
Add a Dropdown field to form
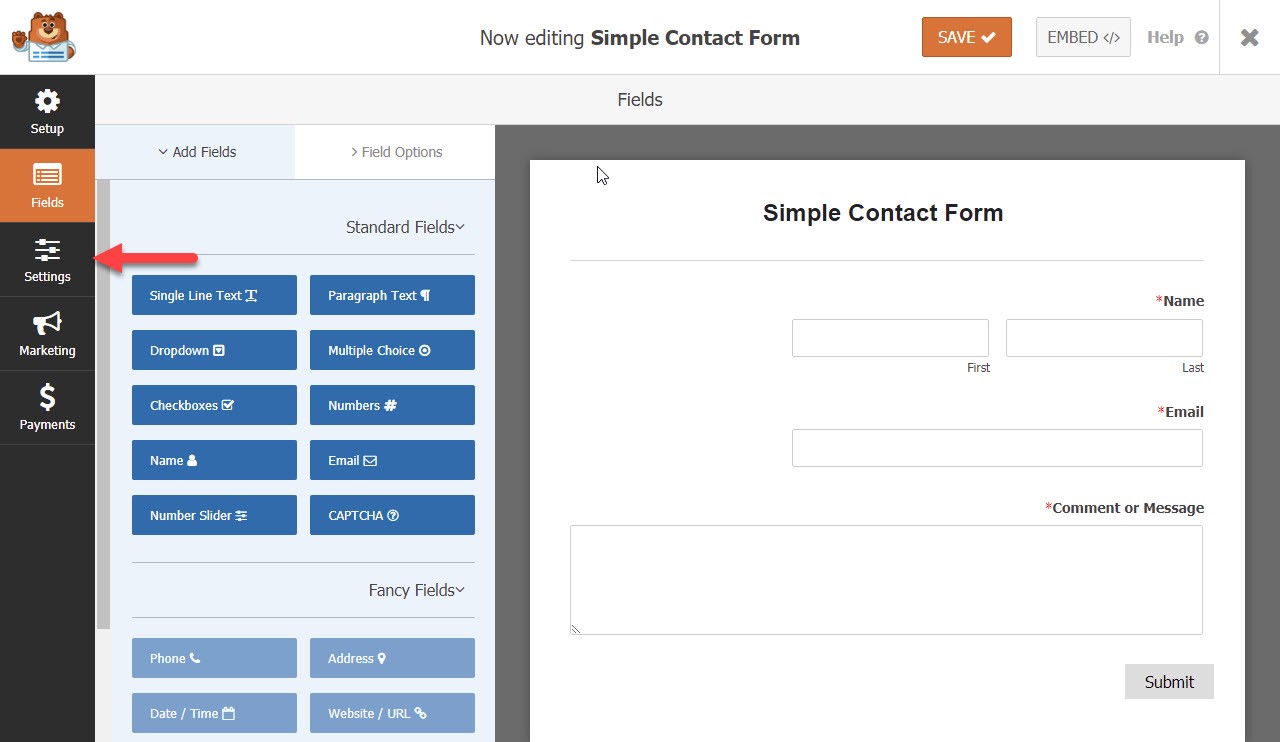pyautogui.click(x=214, y=350)
